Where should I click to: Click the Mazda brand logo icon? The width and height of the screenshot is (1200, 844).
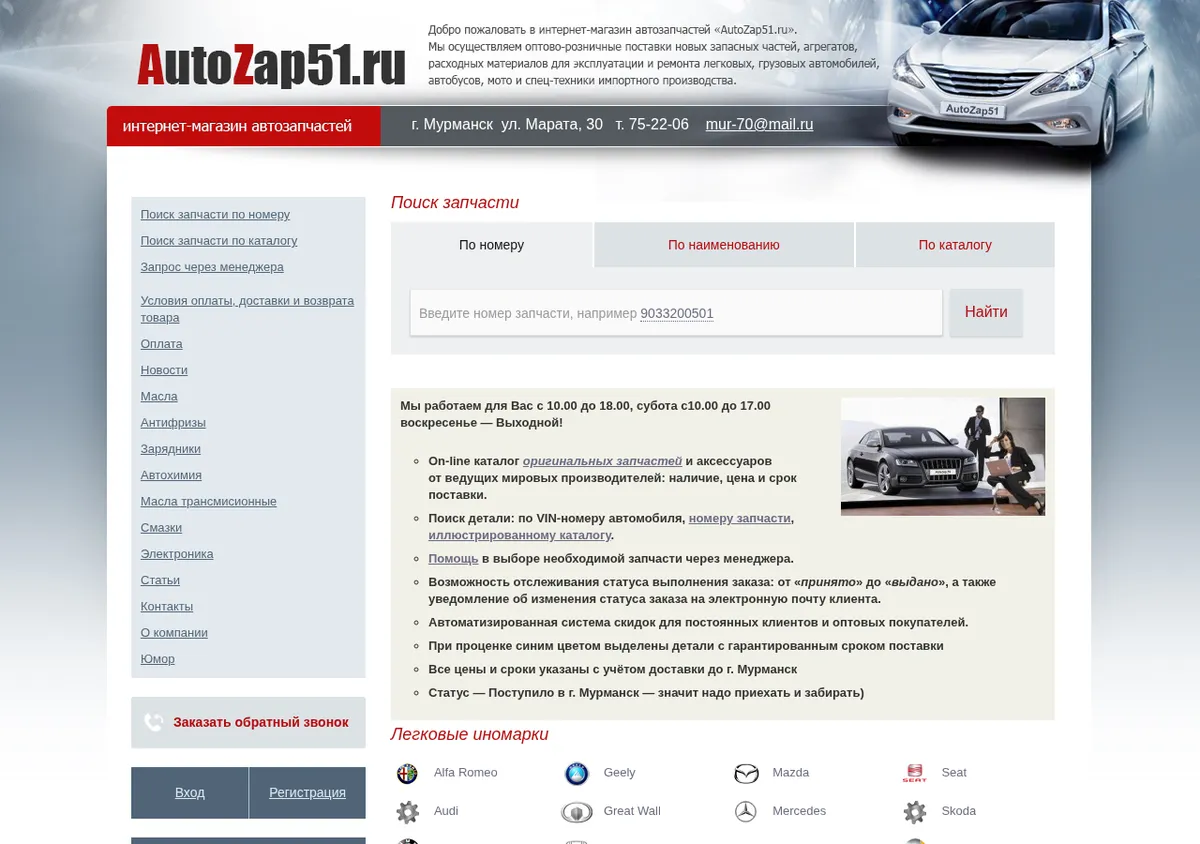(746, 773)
